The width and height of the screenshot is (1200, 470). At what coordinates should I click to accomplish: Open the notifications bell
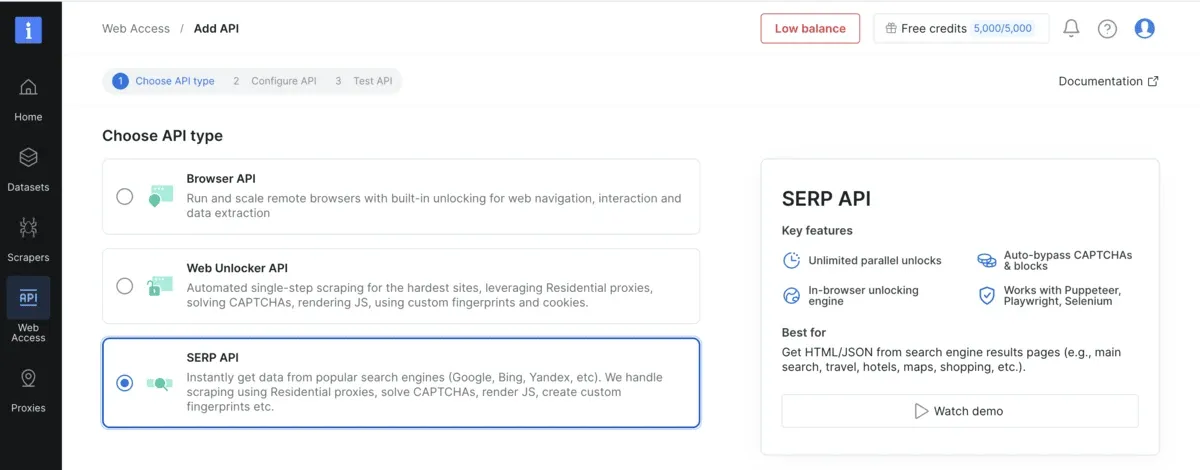coord(1071,28)
